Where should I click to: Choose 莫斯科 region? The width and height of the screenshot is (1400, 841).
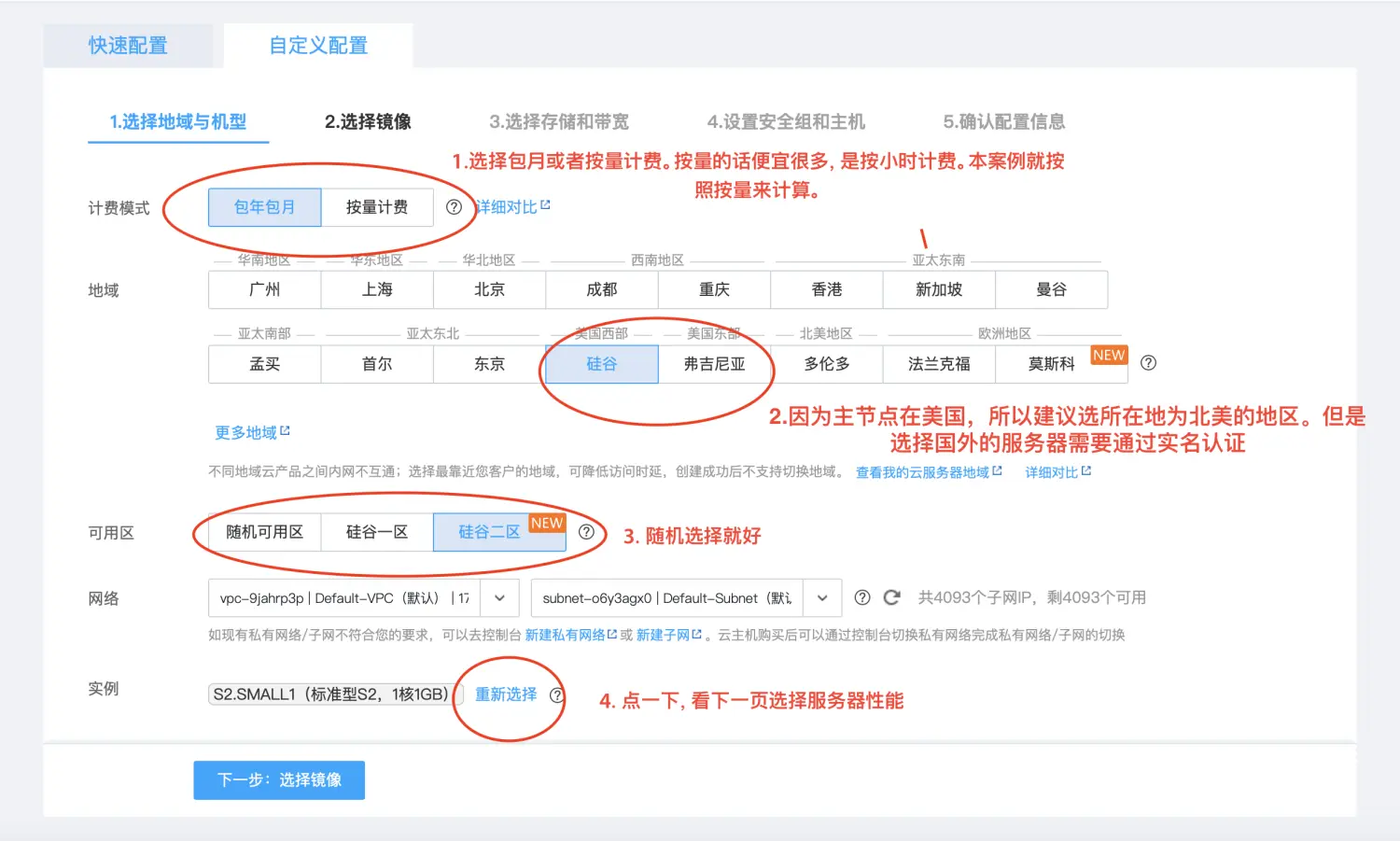[1061, 364]
